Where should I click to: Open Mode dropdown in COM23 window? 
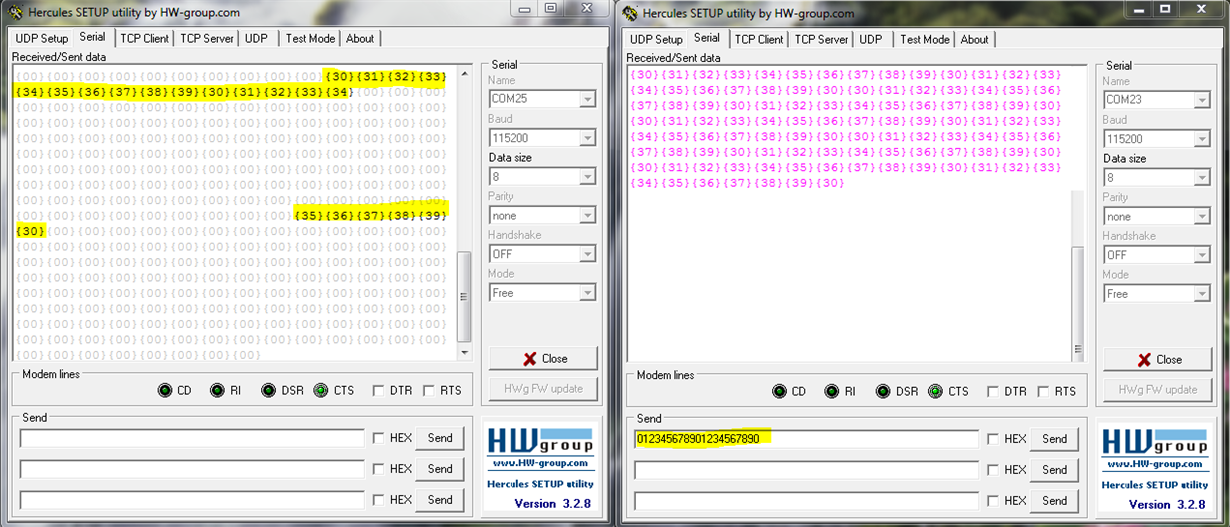coord(1202,294)
